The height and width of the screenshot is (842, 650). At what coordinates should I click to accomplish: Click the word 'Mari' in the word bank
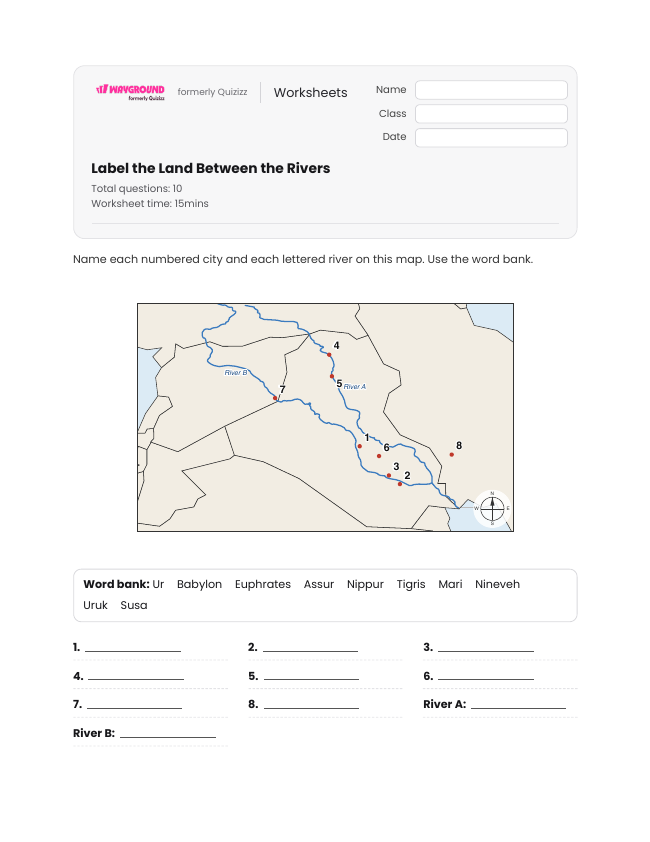click(450, 584)
